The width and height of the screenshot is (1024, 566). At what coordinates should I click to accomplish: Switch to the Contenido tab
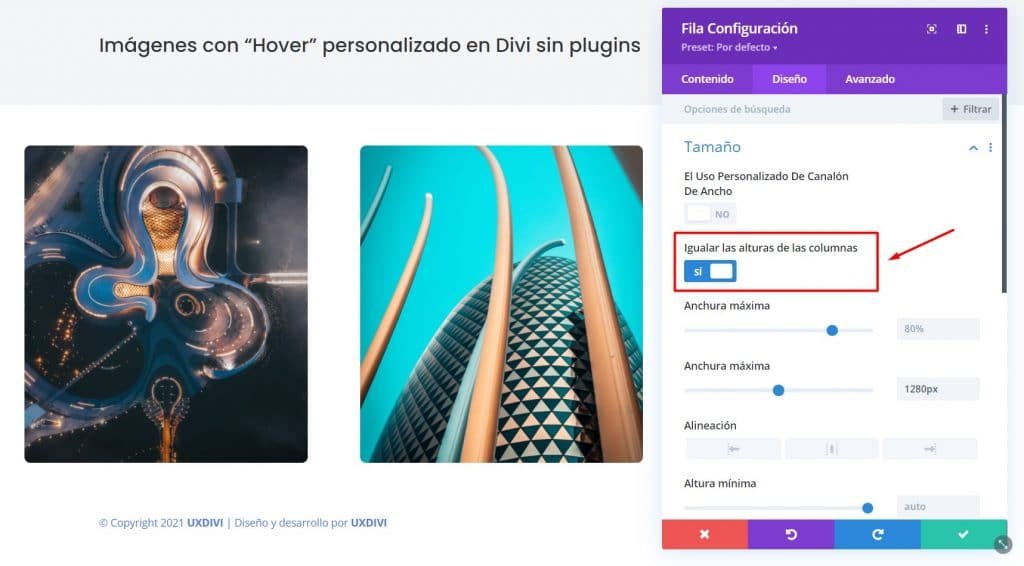pos(707,79)
